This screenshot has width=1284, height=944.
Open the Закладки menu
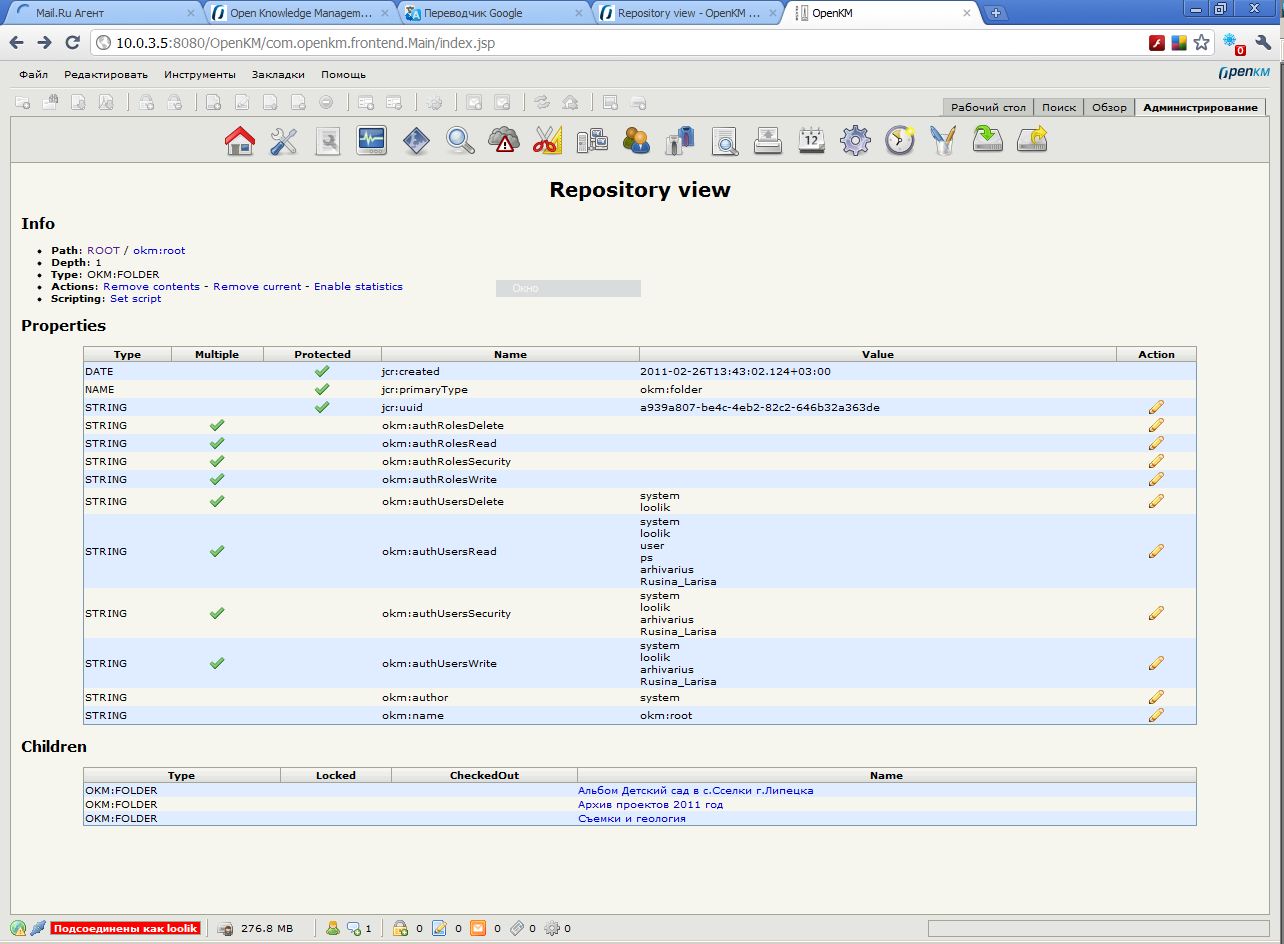coord(278,75)
